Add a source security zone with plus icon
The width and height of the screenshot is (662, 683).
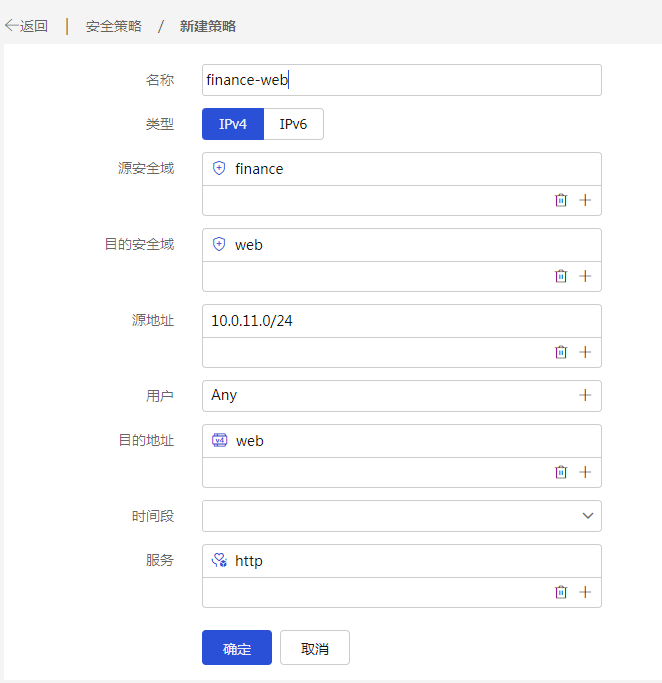click(585, 200)
